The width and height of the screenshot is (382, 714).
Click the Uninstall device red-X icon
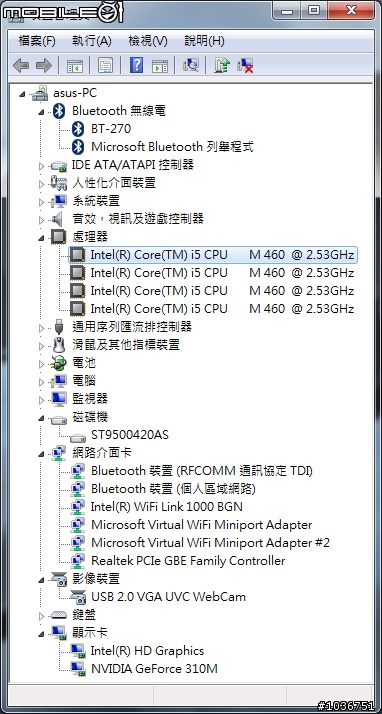(245, 66)
